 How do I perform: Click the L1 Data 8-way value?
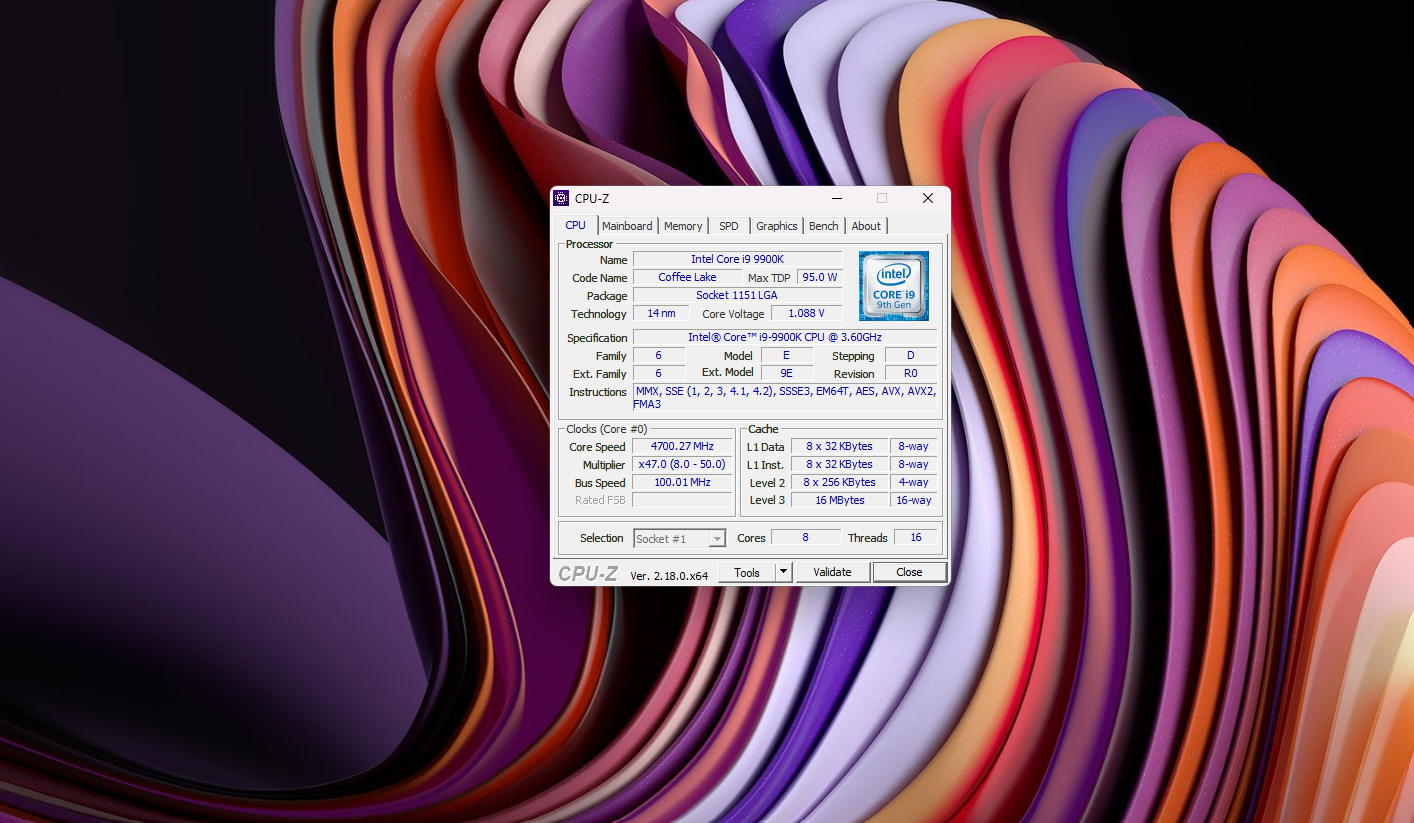pos(913,446)
